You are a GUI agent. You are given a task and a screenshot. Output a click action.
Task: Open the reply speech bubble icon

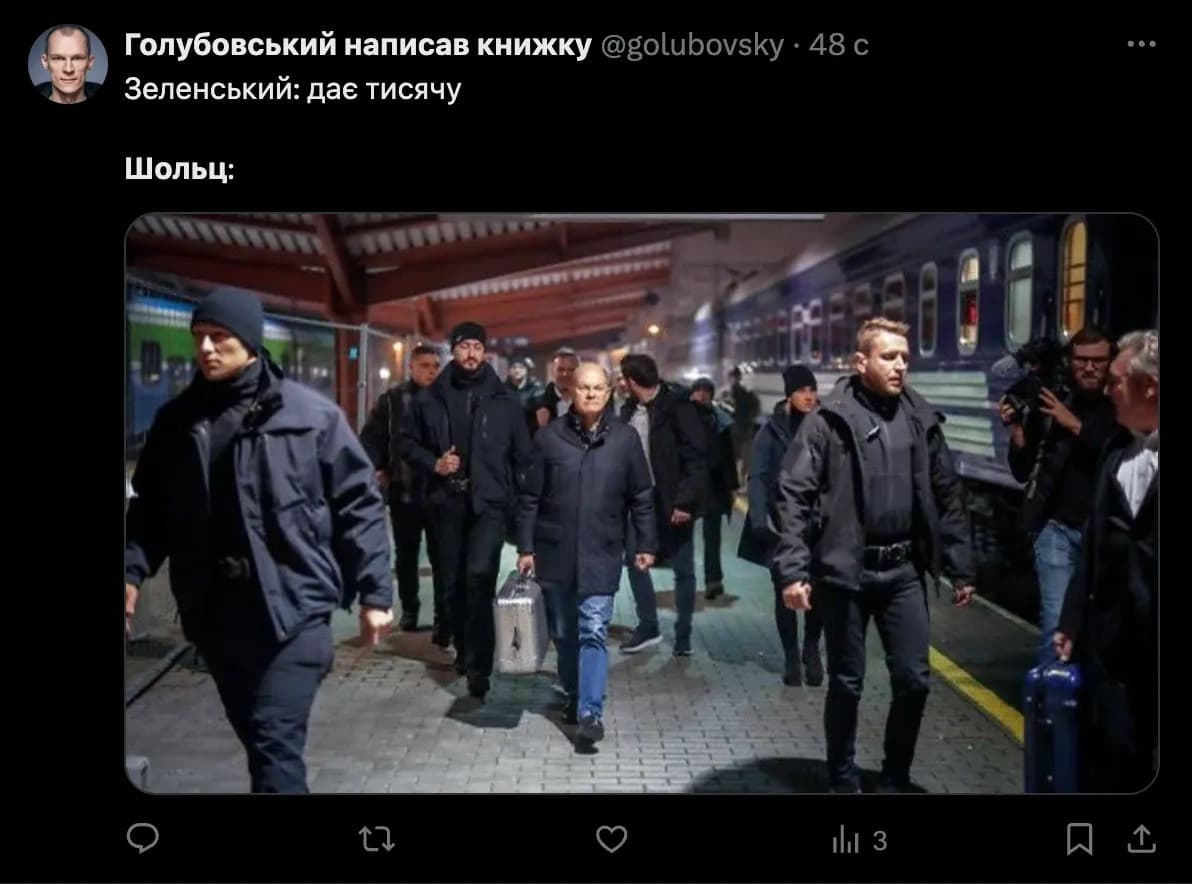tap(142, 838)
